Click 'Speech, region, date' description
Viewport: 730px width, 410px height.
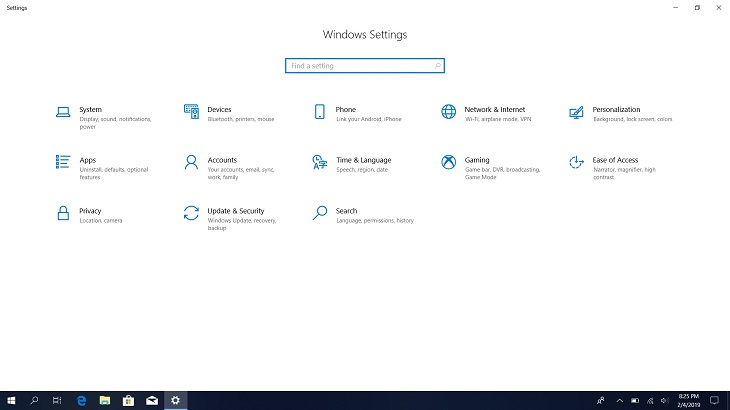pyautogui.click(x=362, y=170)
